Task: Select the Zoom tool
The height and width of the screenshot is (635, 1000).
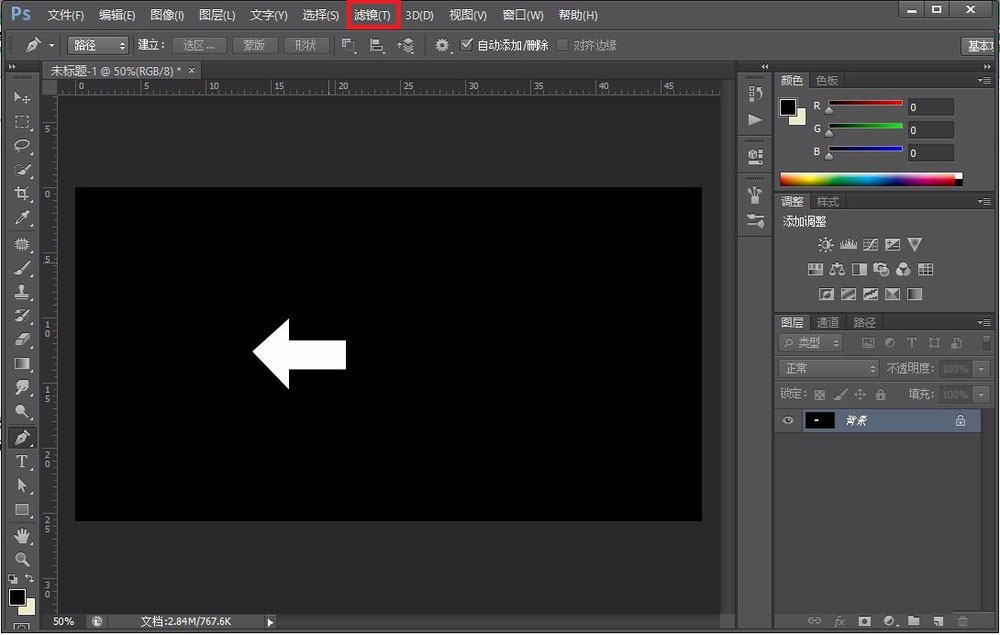Action: point(22,559)
